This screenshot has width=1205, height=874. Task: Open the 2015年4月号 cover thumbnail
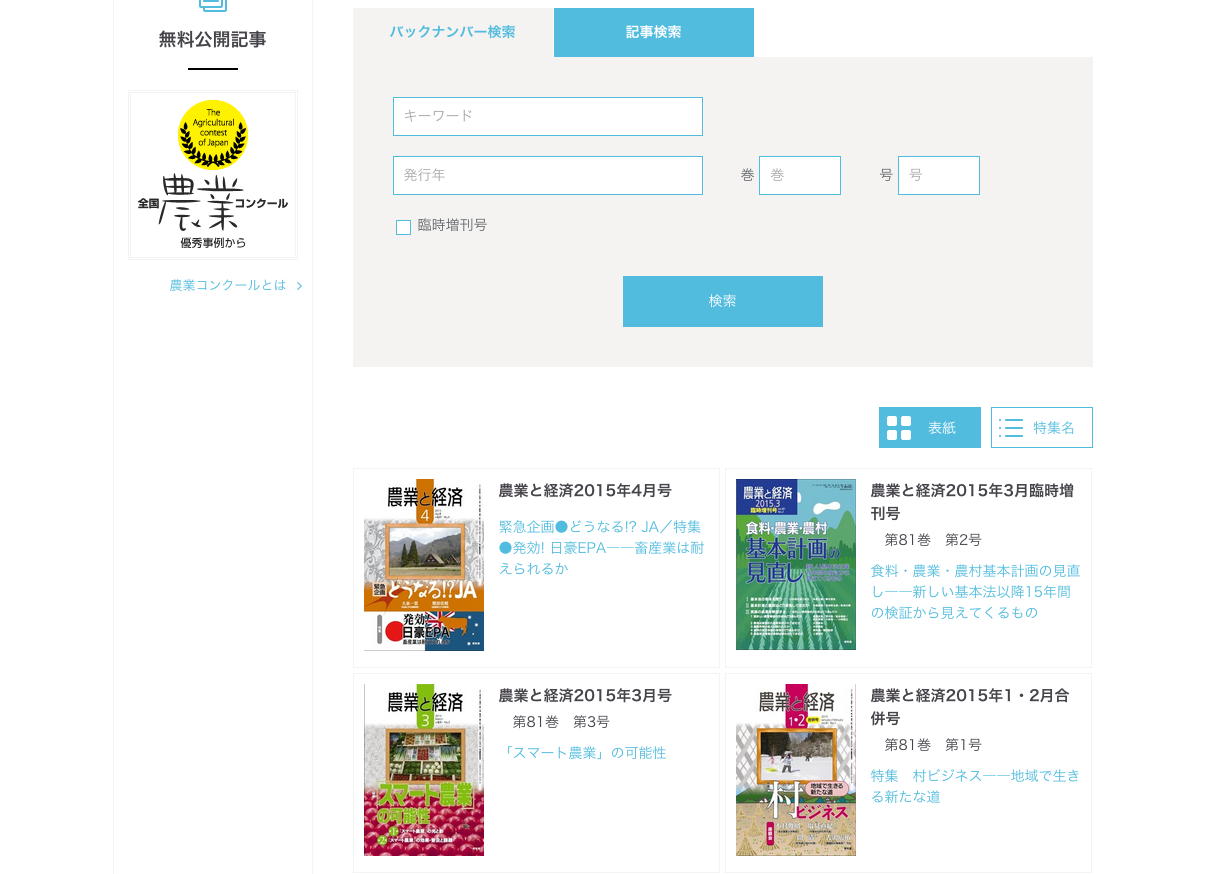424,565
